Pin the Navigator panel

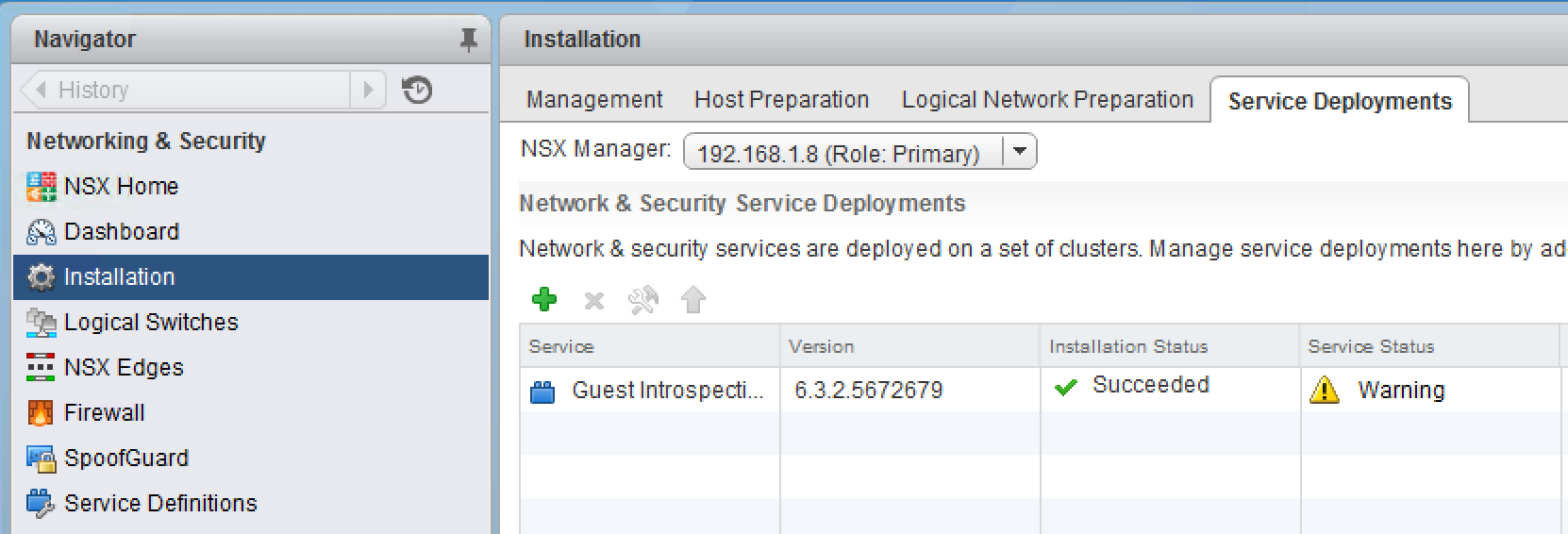[x=468, y=40]
